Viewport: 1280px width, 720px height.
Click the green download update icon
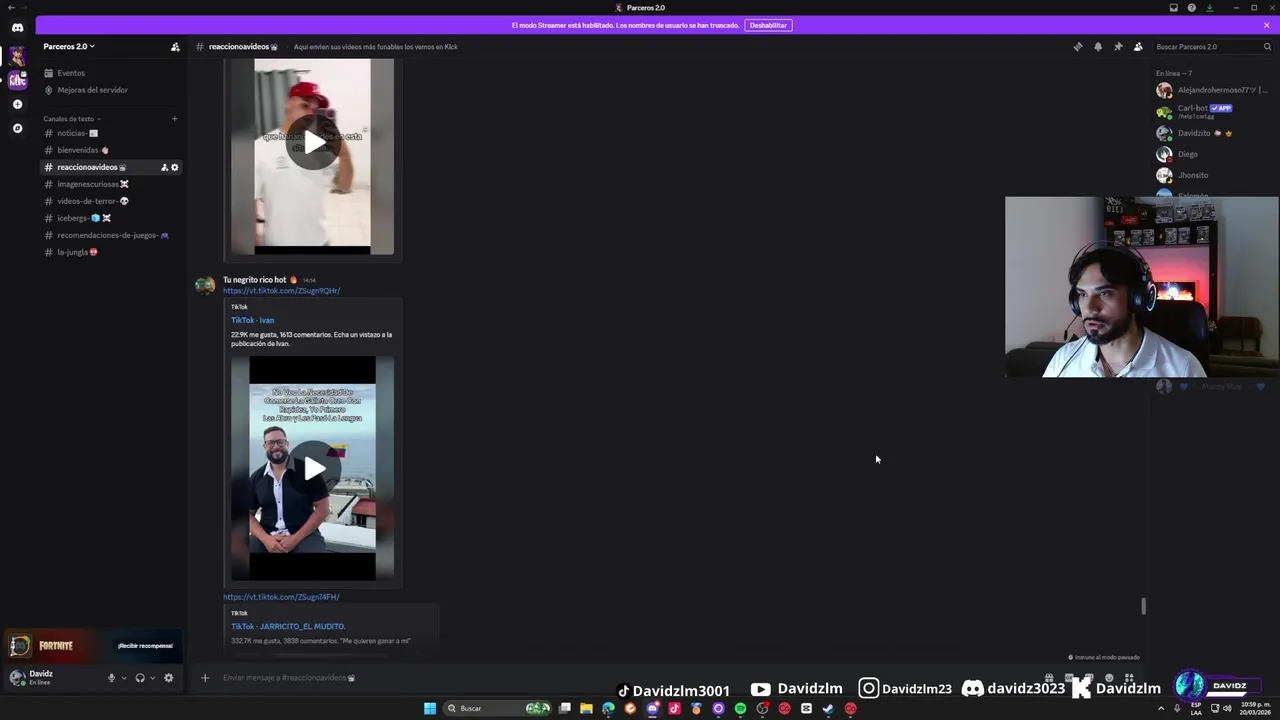point(1210,8)
